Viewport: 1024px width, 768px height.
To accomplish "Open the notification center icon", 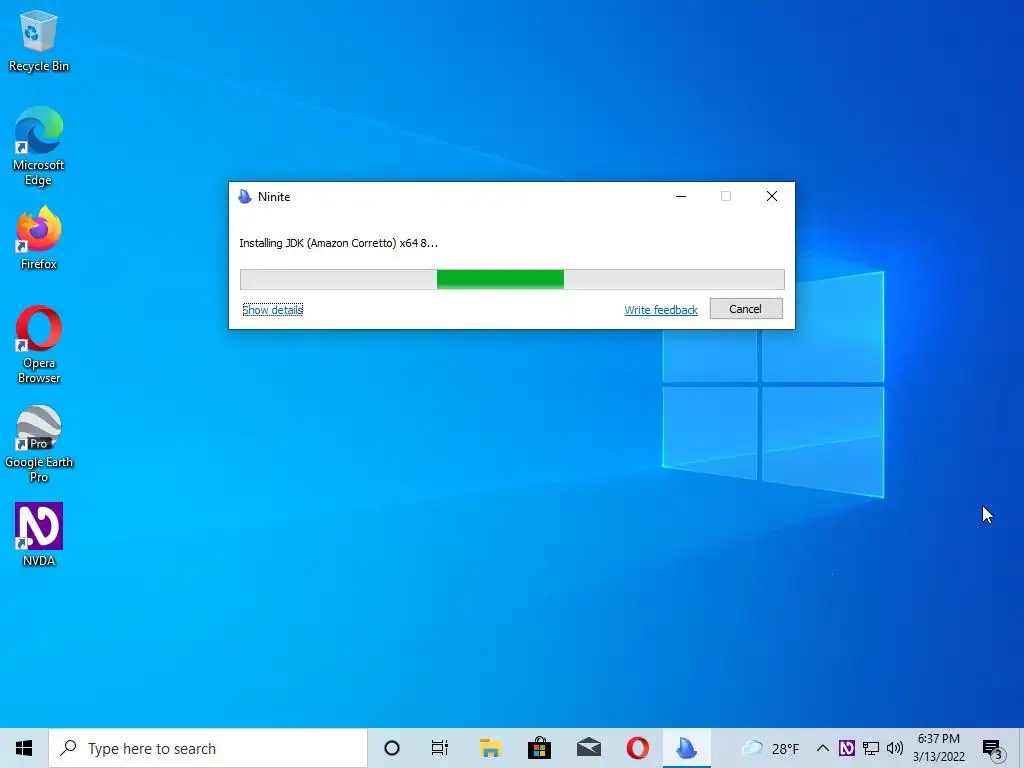I will [993, 749].
